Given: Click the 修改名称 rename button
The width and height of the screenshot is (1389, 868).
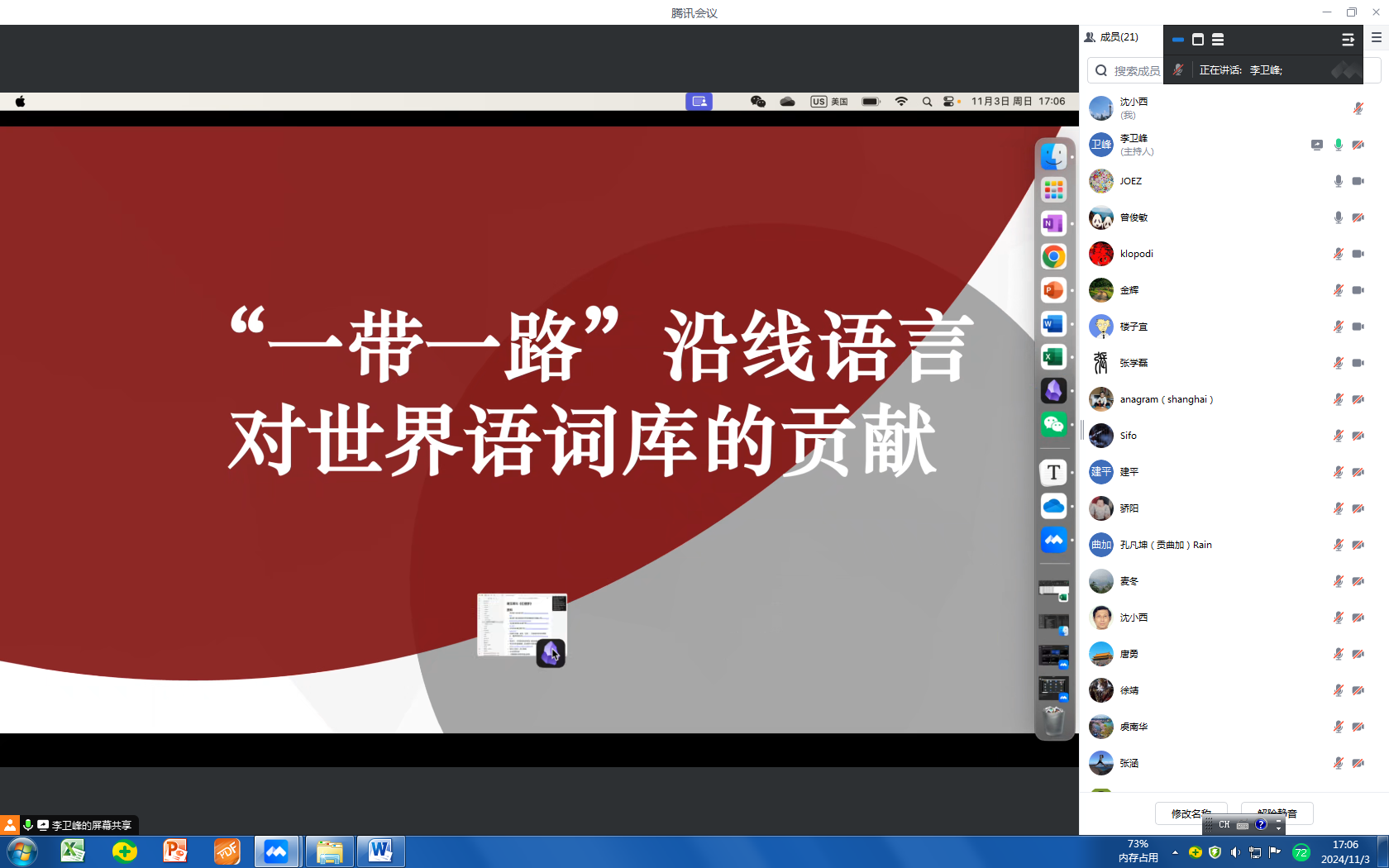Looking at the screenshot, I should pyautogui.click(x=1191, y=813).
